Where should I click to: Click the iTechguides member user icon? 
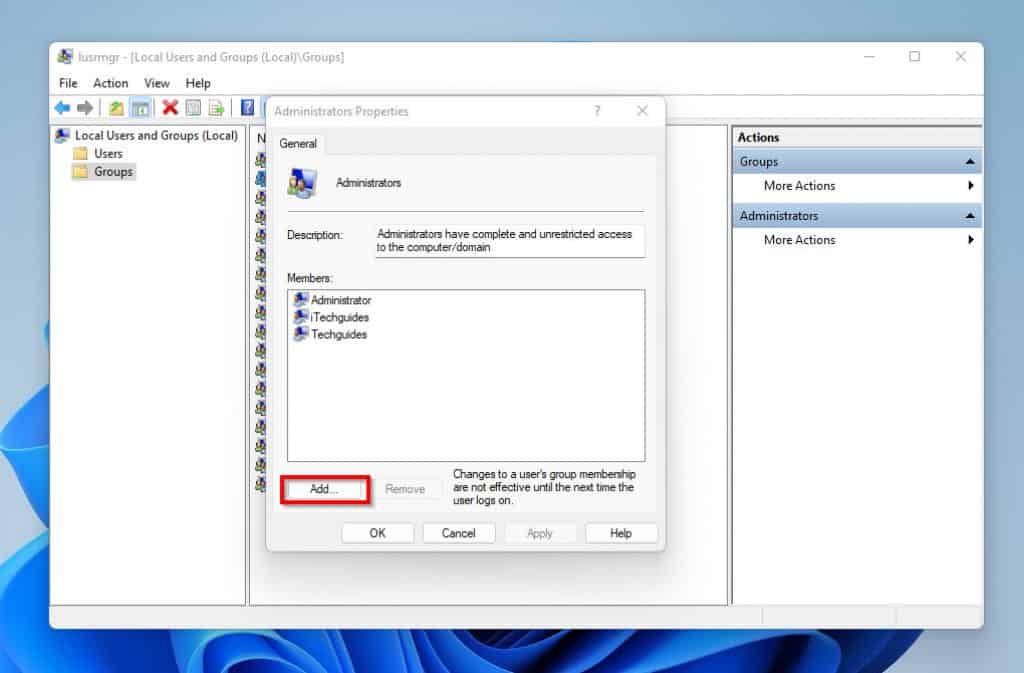click(300, 317)
